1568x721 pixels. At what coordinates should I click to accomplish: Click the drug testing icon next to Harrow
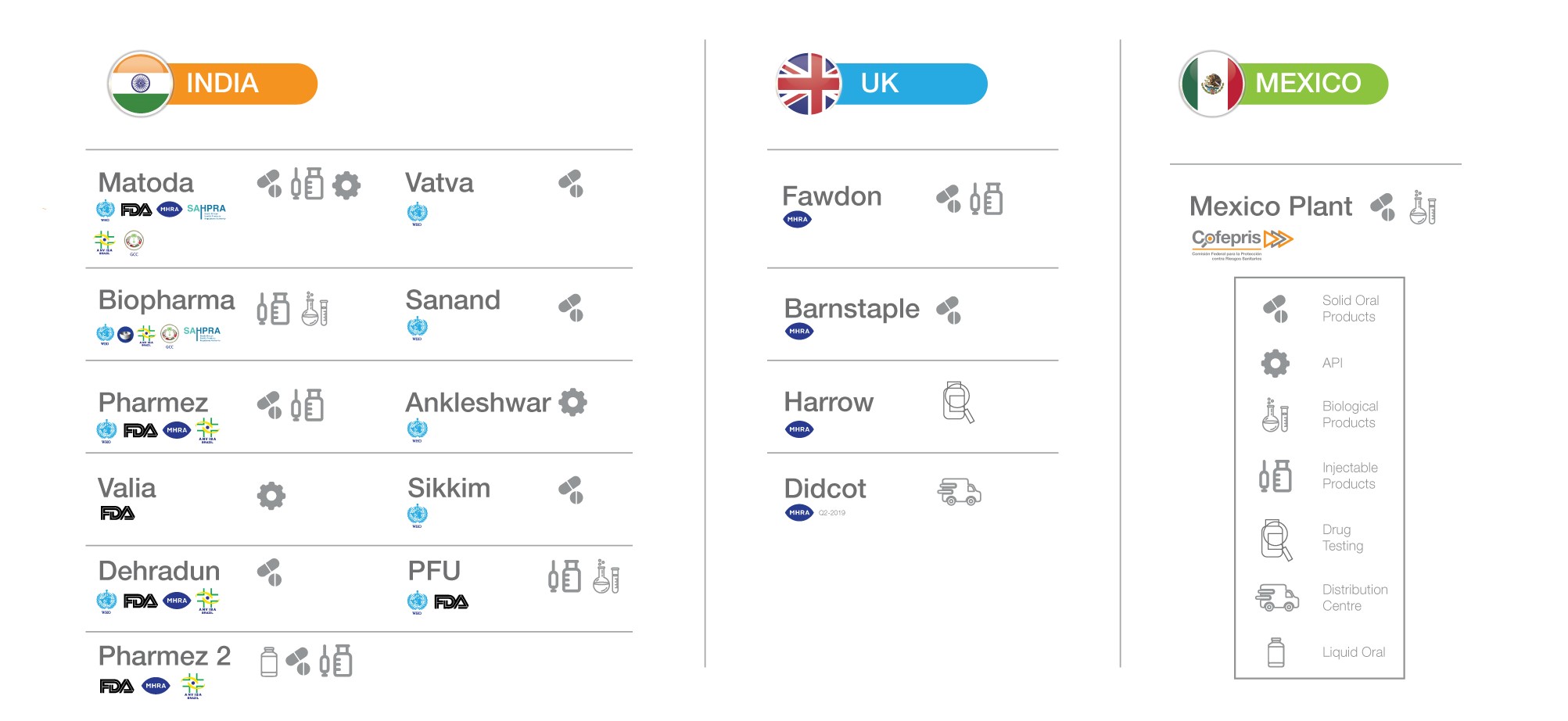[x=958, y=403]
